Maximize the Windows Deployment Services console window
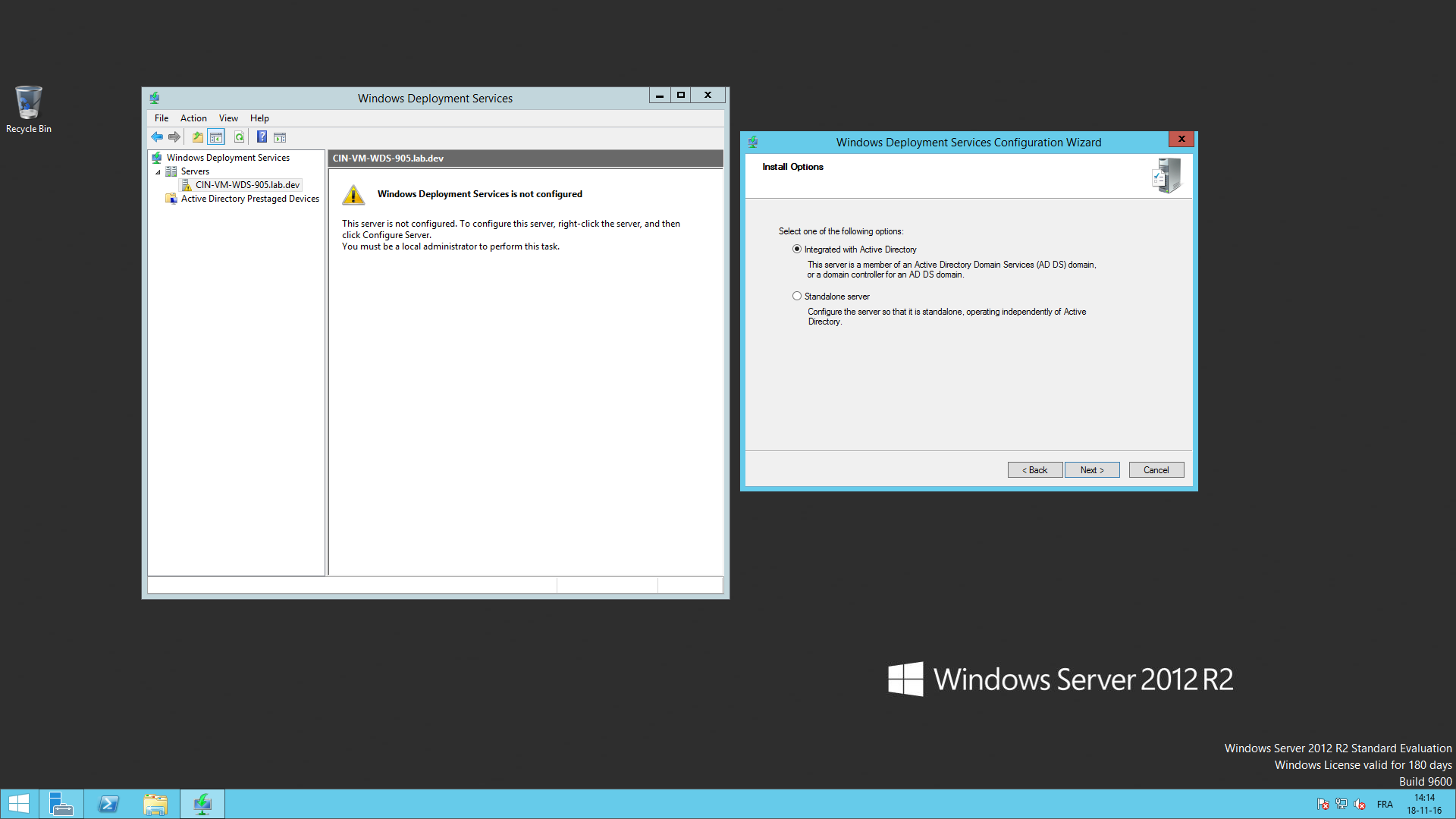 tap(681, 95)
